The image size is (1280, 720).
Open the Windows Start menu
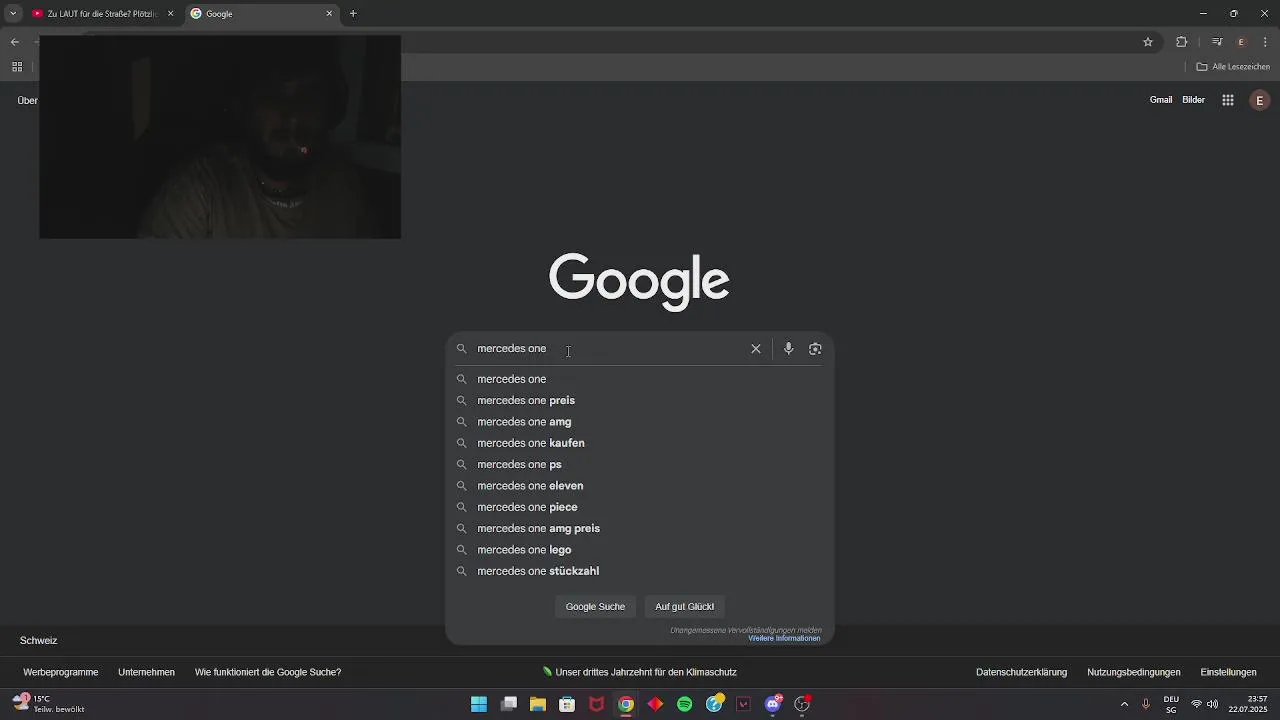[479, 704]
